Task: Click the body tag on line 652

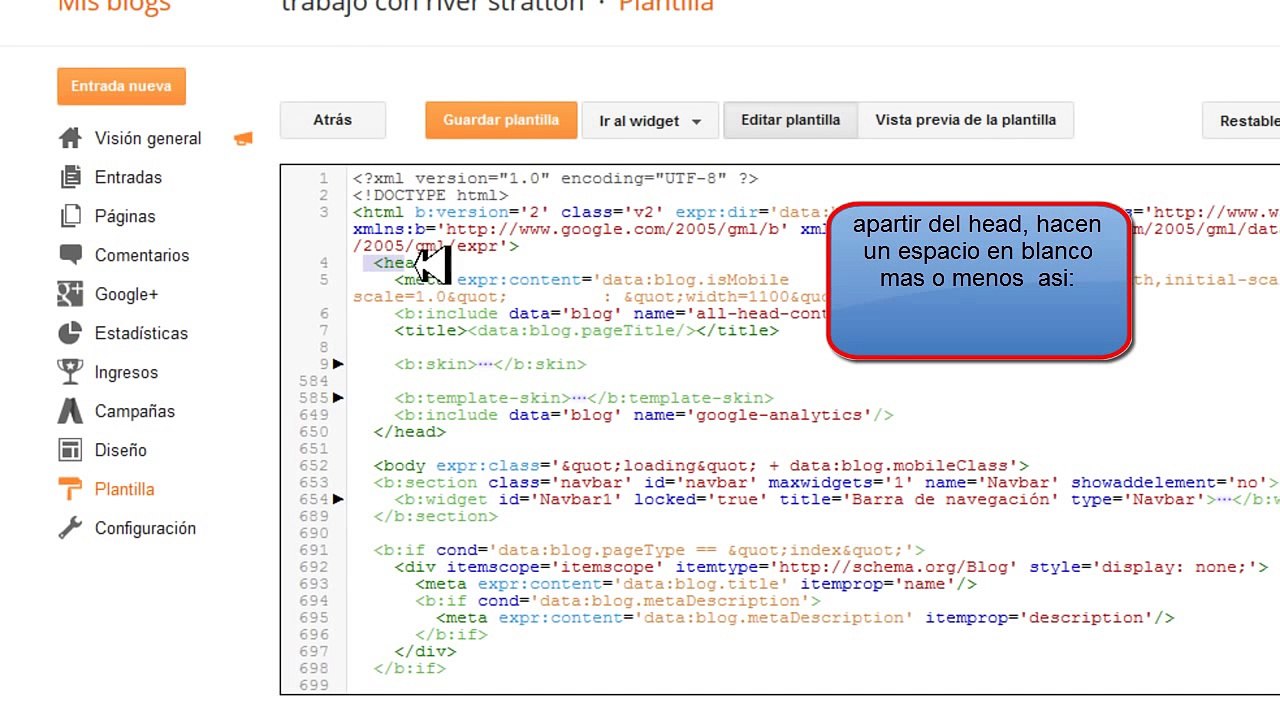Action: tap(701, 466)
